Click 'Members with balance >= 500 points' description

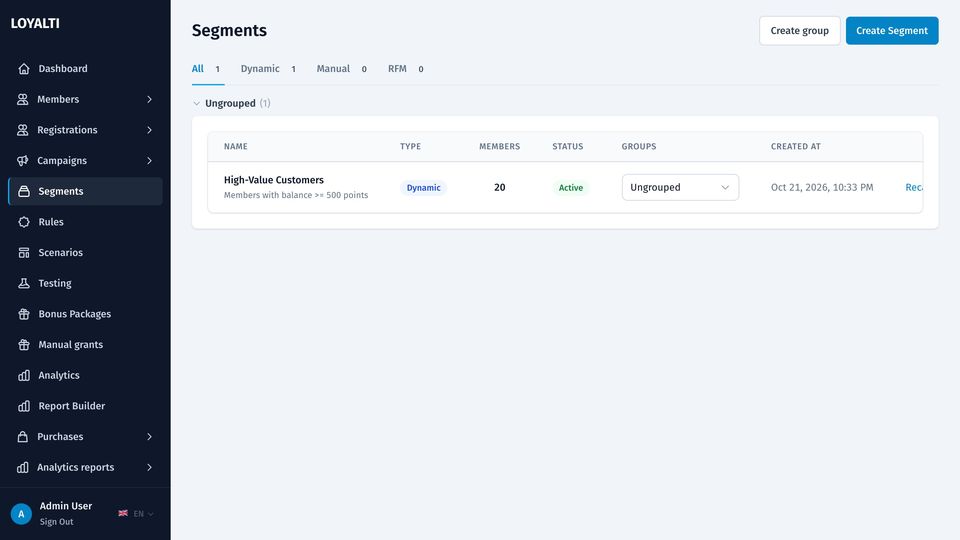tap(296, 195)
